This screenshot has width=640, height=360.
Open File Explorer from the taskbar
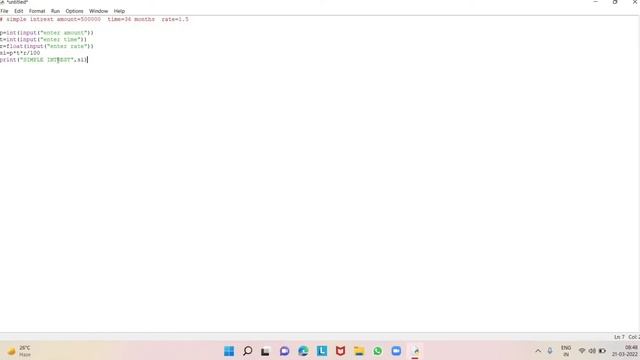click(x=359, y=351)
